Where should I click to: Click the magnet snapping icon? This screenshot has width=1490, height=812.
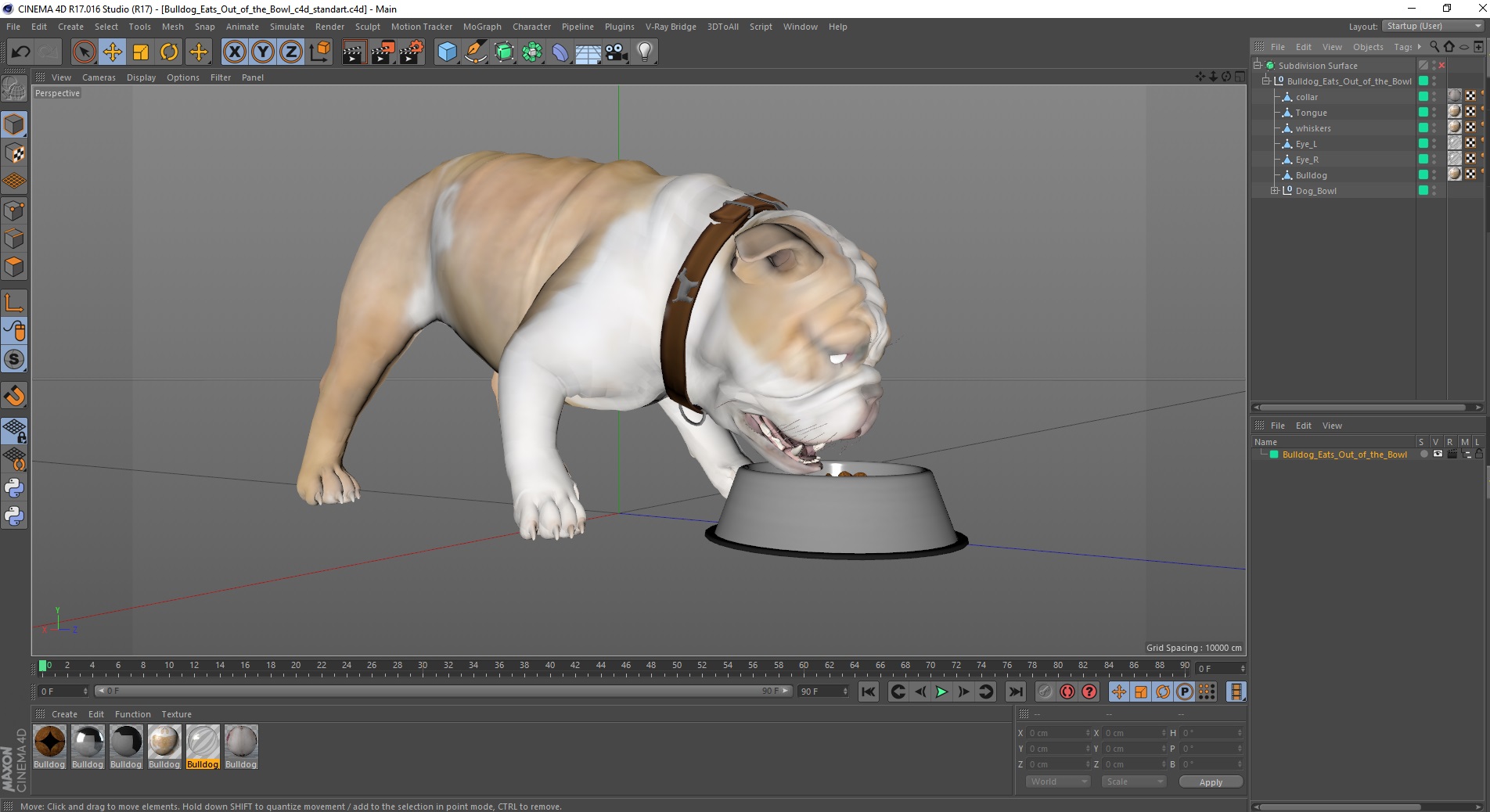click(x=14, y=396)
